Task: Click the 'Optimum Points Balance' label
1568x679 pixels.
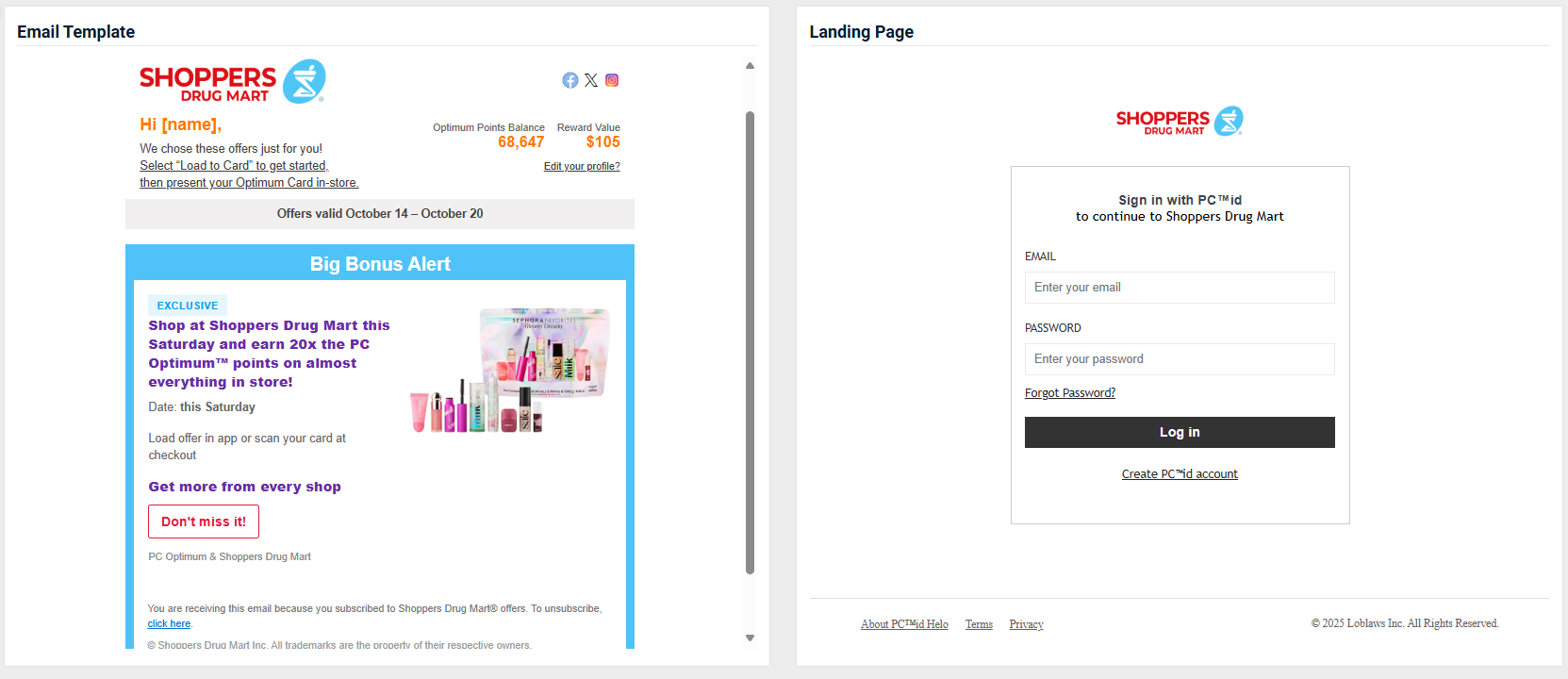Action: tap(488, 127)
